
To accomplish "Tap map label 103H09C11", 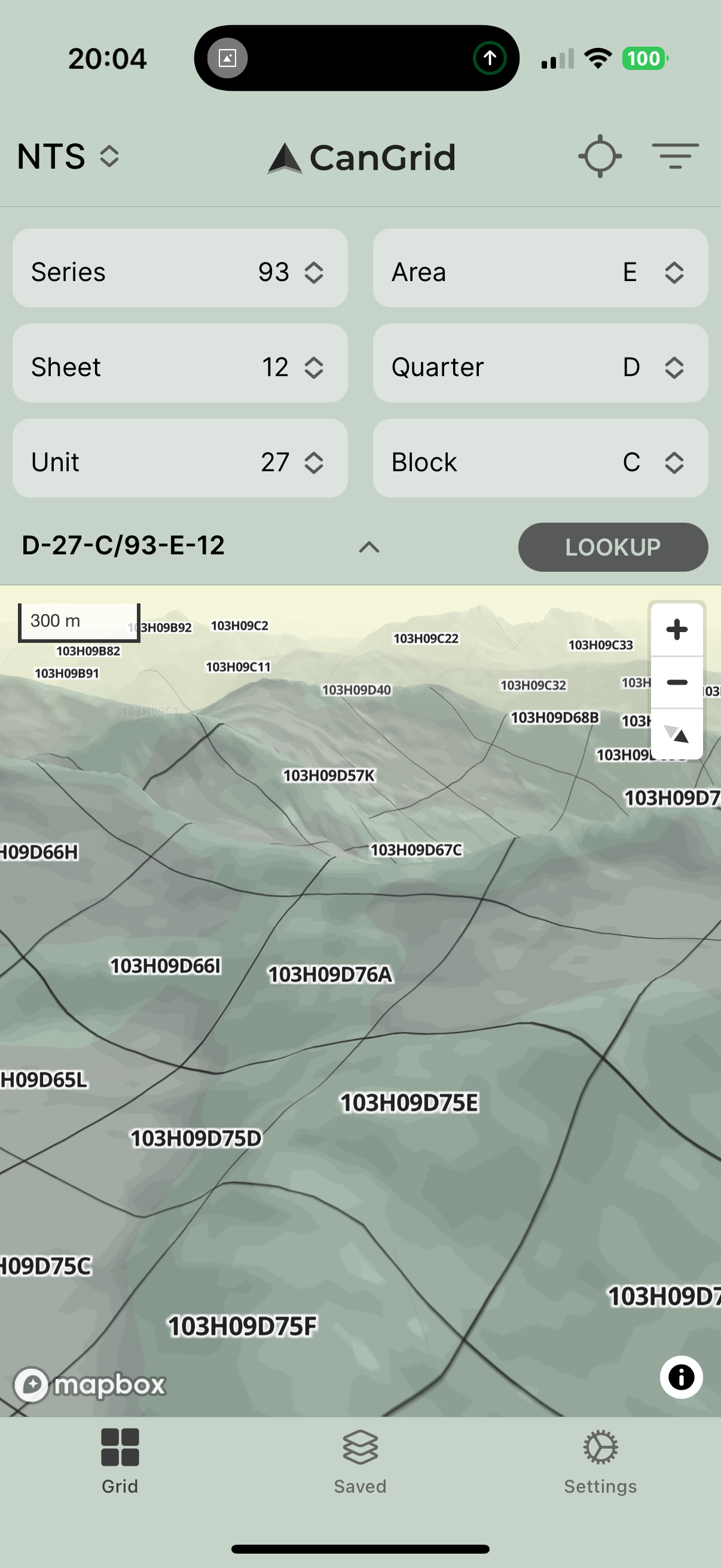I will click(238, 667).
